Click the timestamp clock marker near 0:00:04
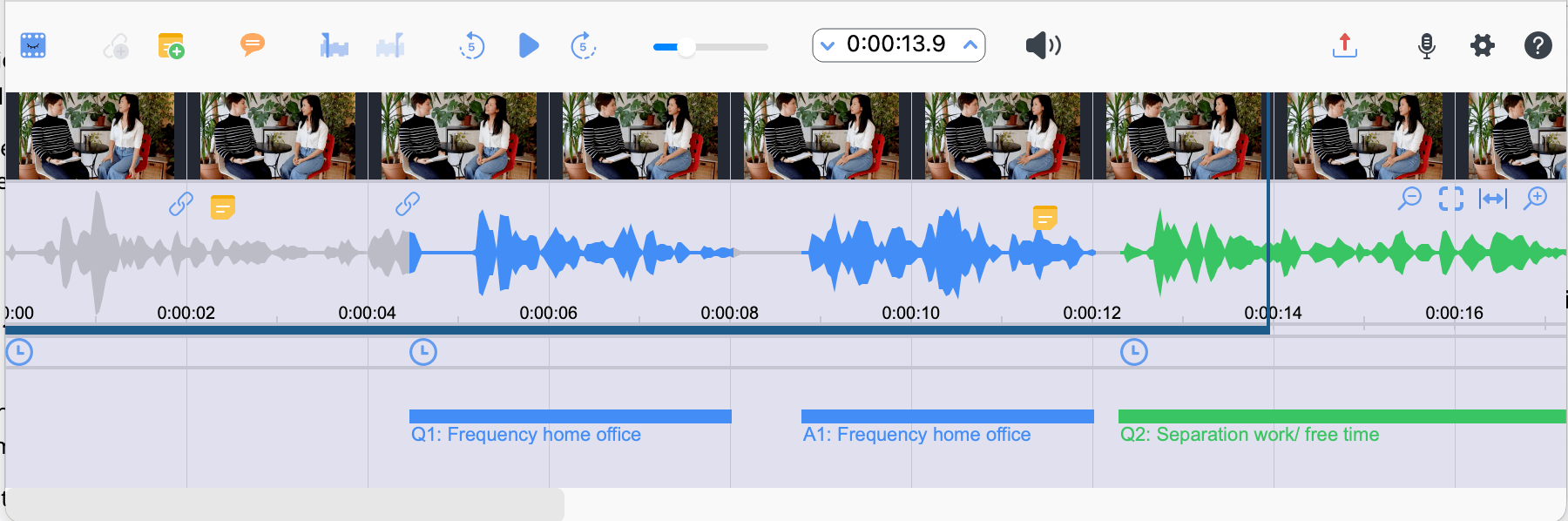Viewport: 1568px width, 521px height. pyautogui.click(x=423, y=352)
